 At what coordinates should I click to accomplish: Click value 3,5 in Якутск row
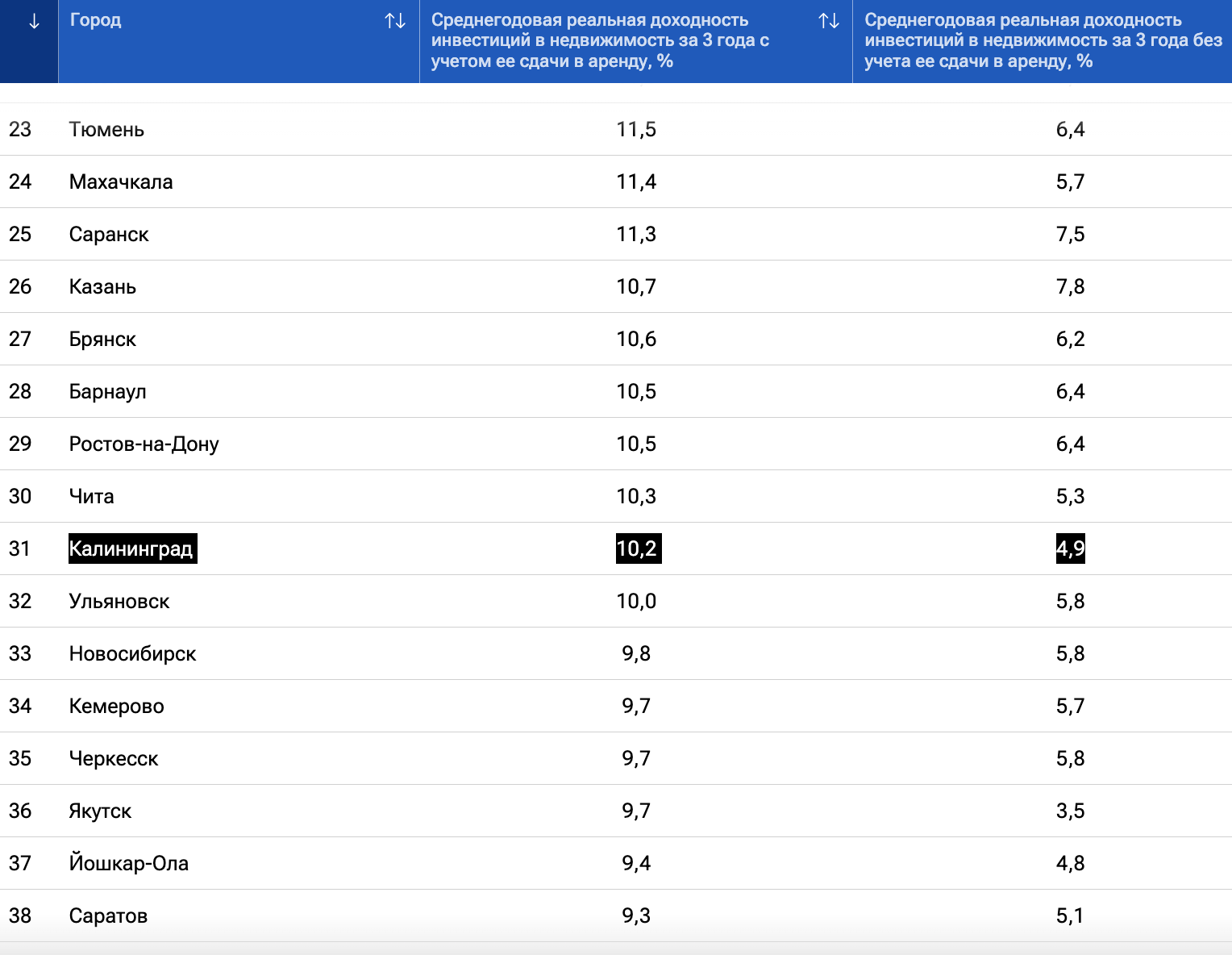pos(1070,811)
